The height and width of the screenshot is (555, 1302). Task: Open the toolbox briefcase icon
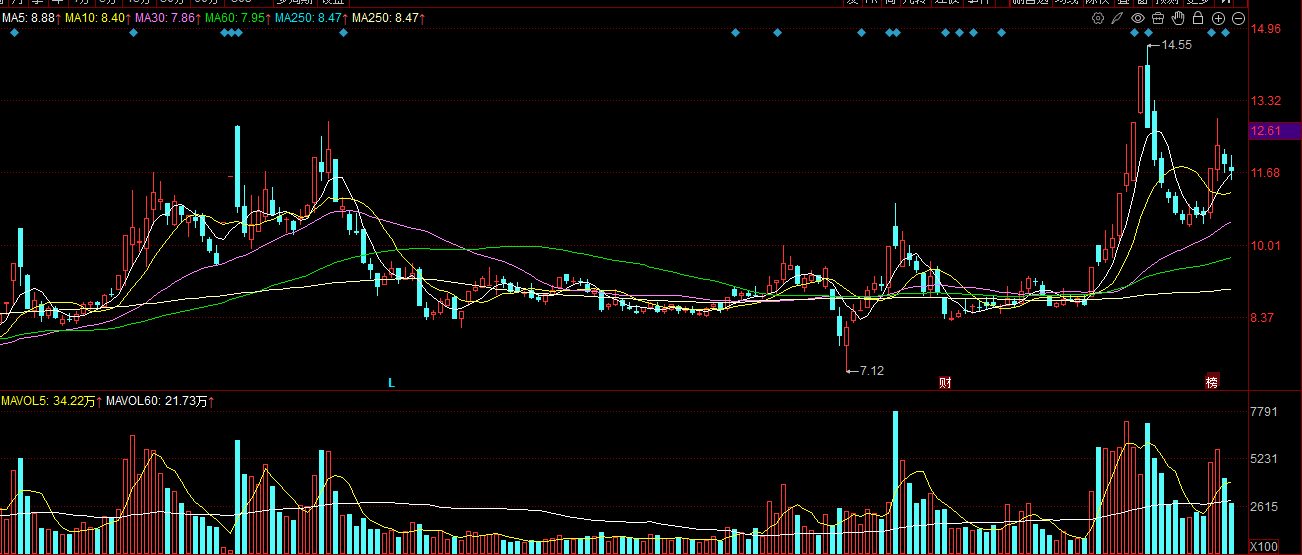pos(1158,18)
